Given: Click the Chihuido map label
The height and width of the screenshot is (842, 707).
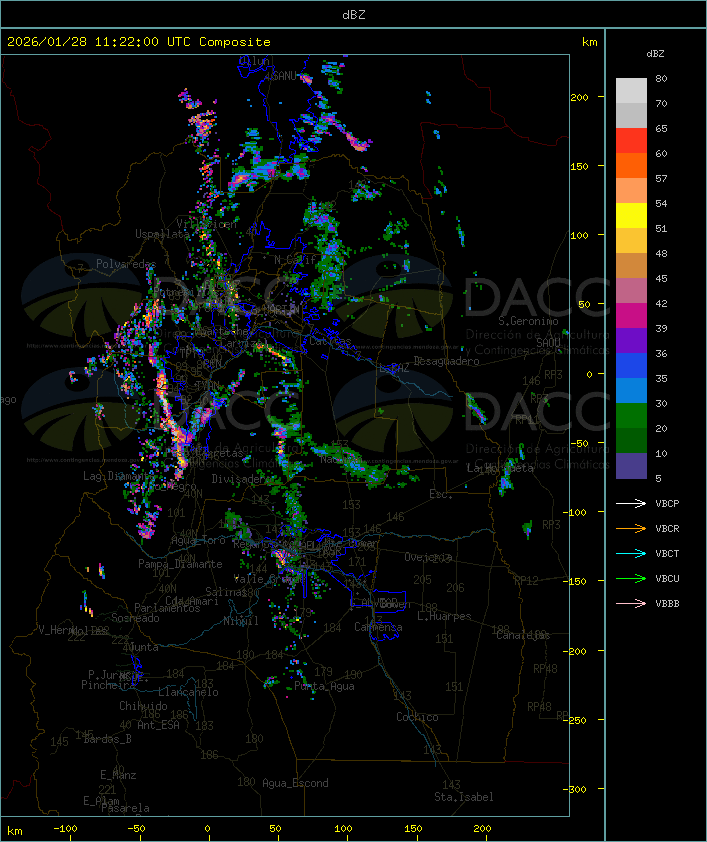Looking at the screenshot, I should click(143, 706).
